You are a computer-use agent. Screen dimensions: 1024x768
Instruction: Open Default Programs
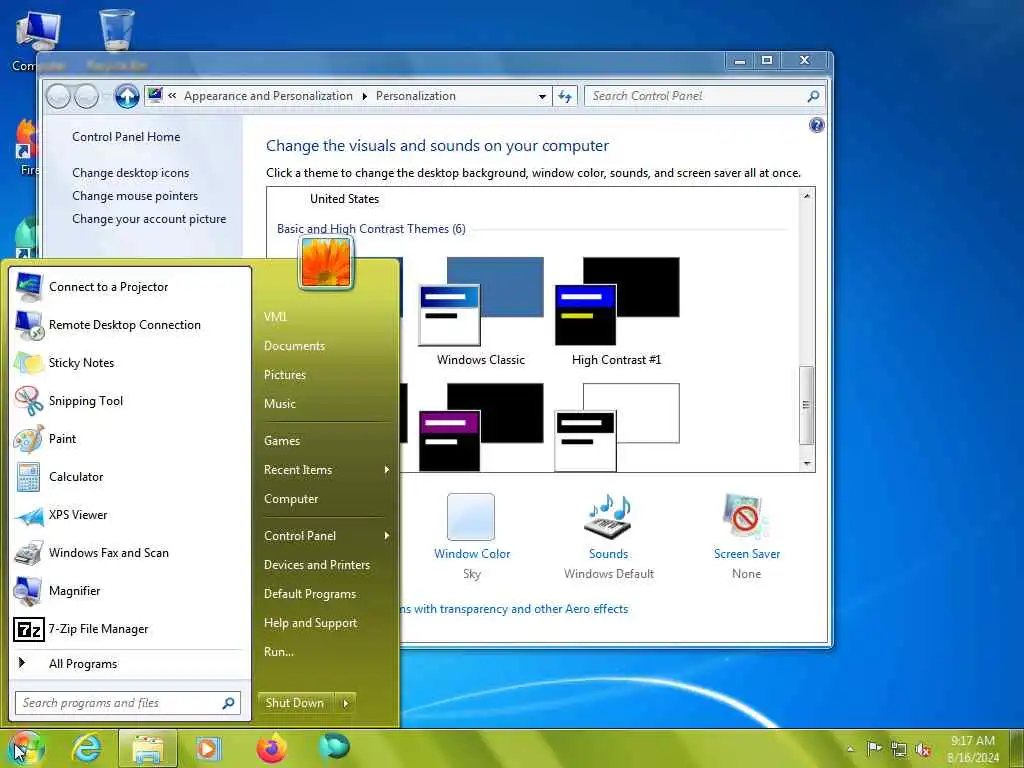point(310,594)
